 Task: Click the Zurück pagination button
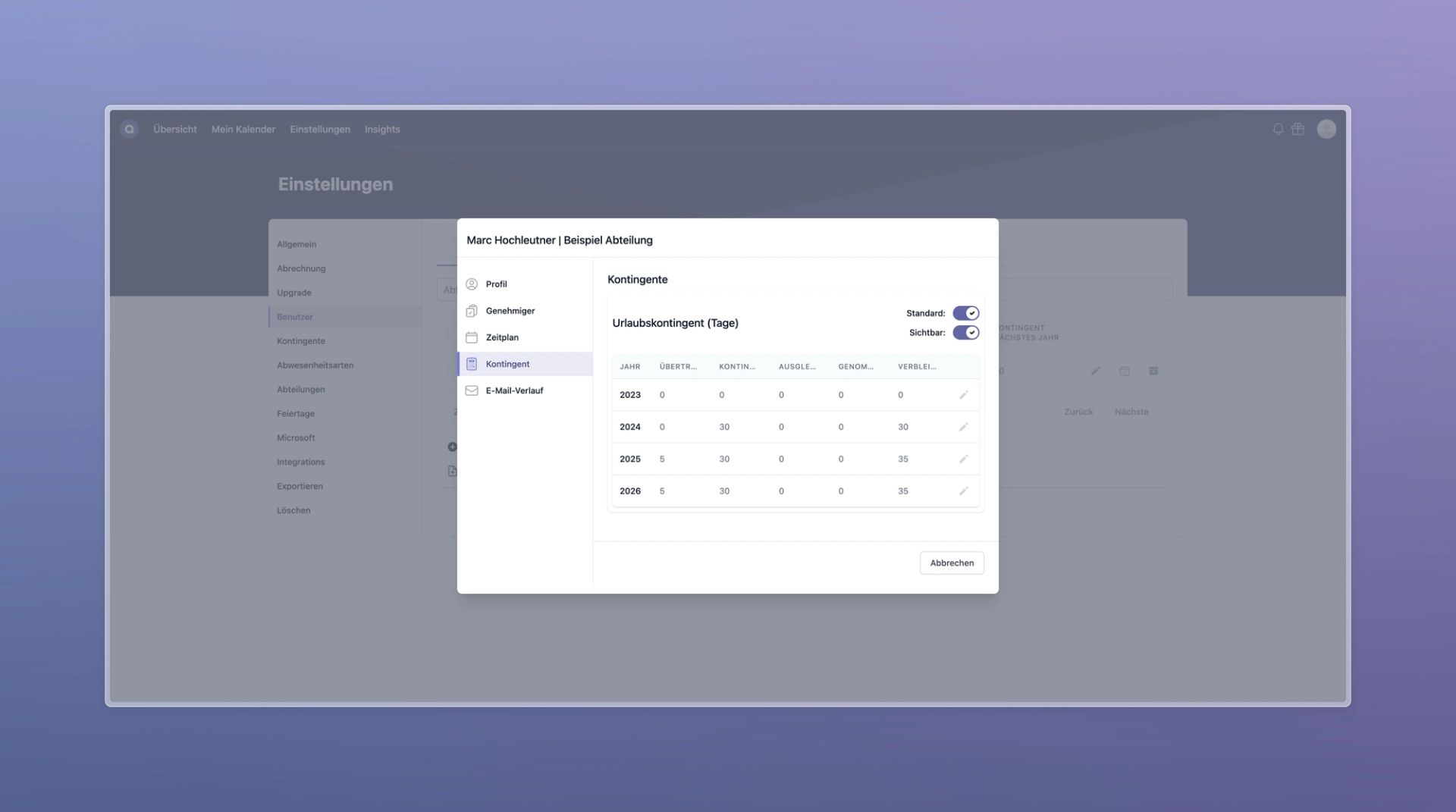coord(1078,412)
